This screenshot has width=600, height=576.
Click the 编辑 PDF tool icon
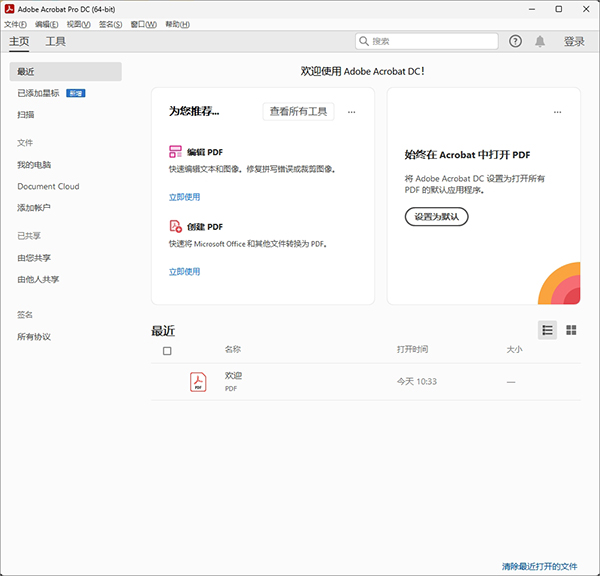[x=175, y=151]
